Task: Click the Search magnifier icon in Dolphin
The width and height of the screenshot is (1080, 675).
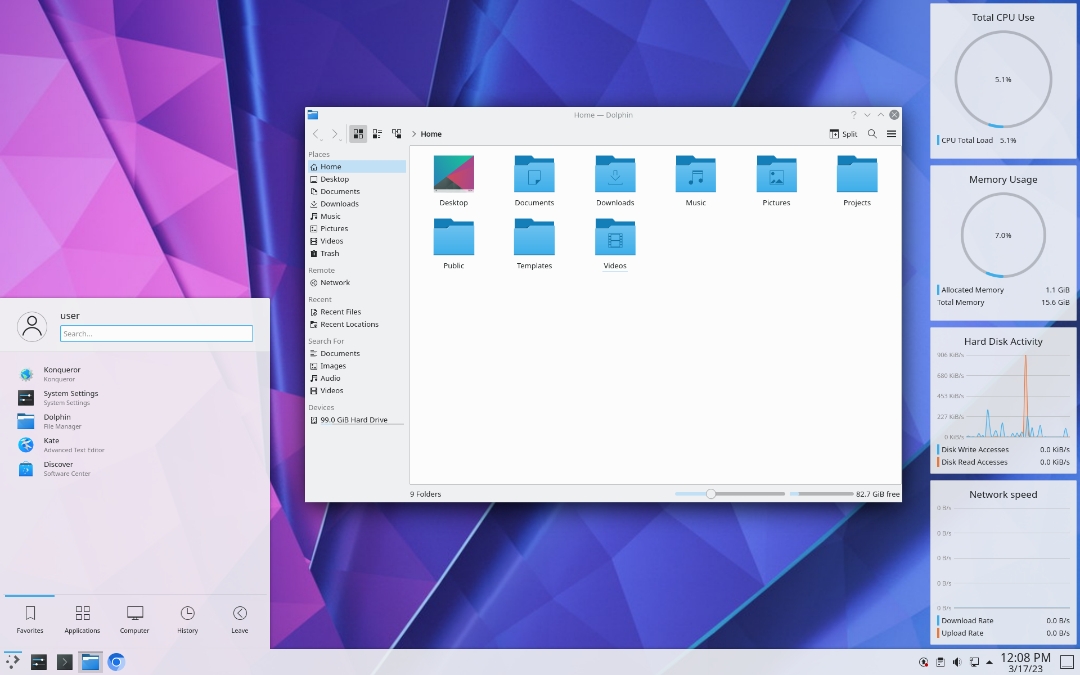Action: point(872,134)
